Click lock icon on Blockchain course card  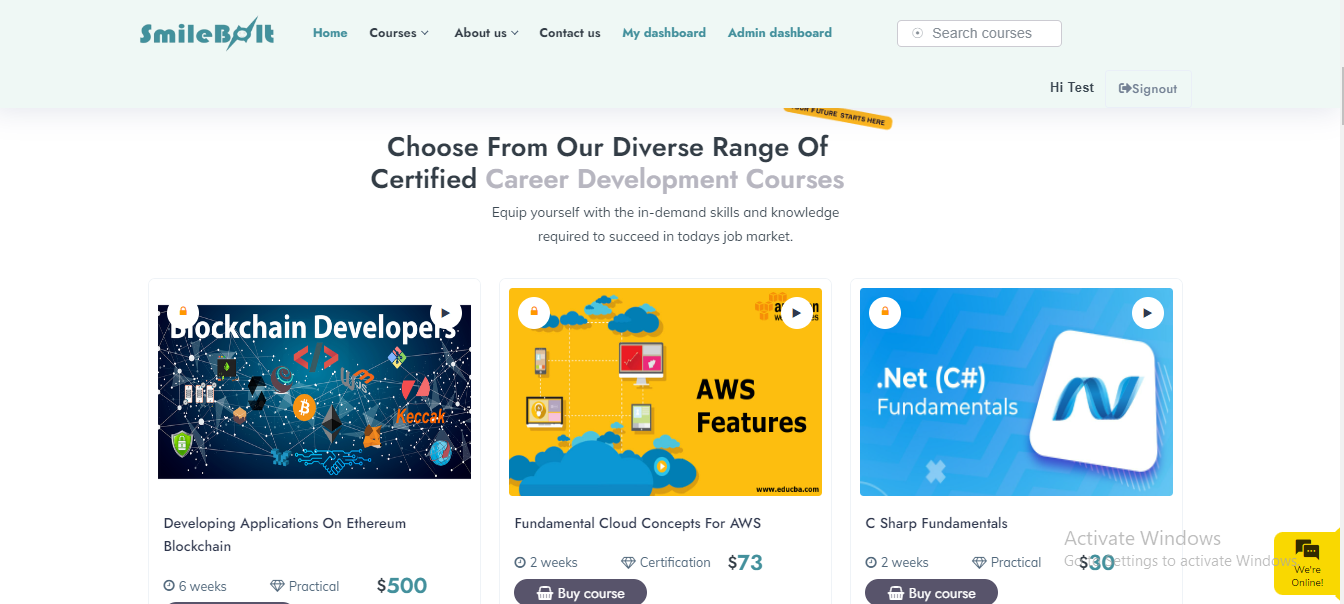(x=183, y=311)
